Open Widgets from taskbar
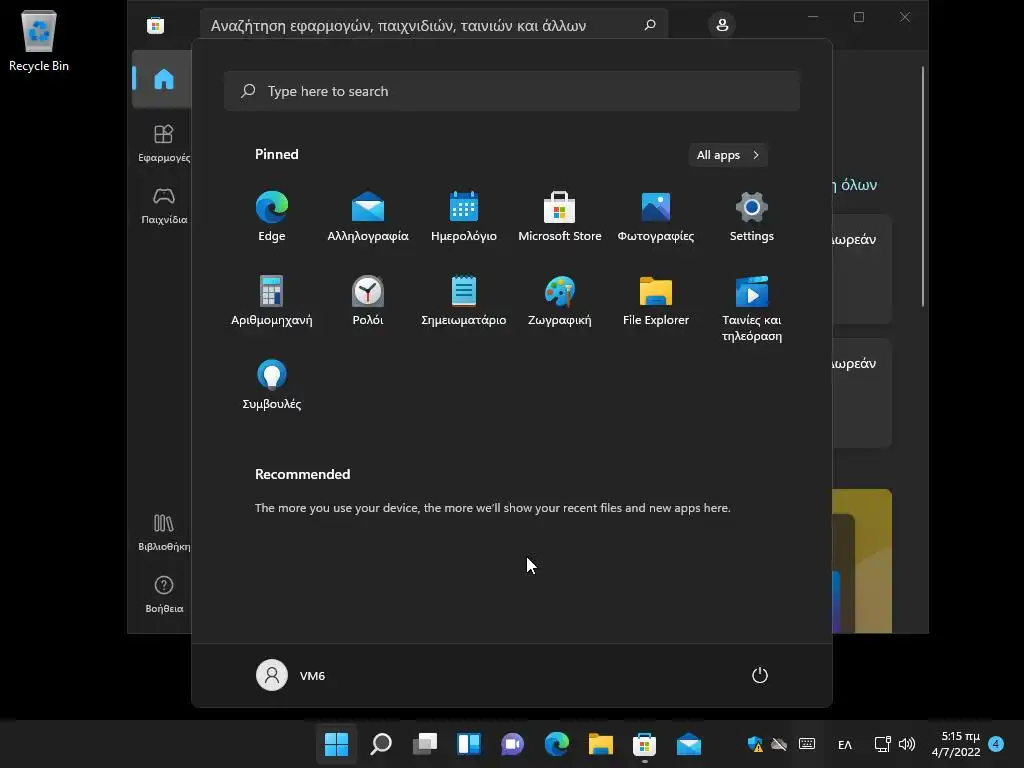 click(x=469, y=744)
